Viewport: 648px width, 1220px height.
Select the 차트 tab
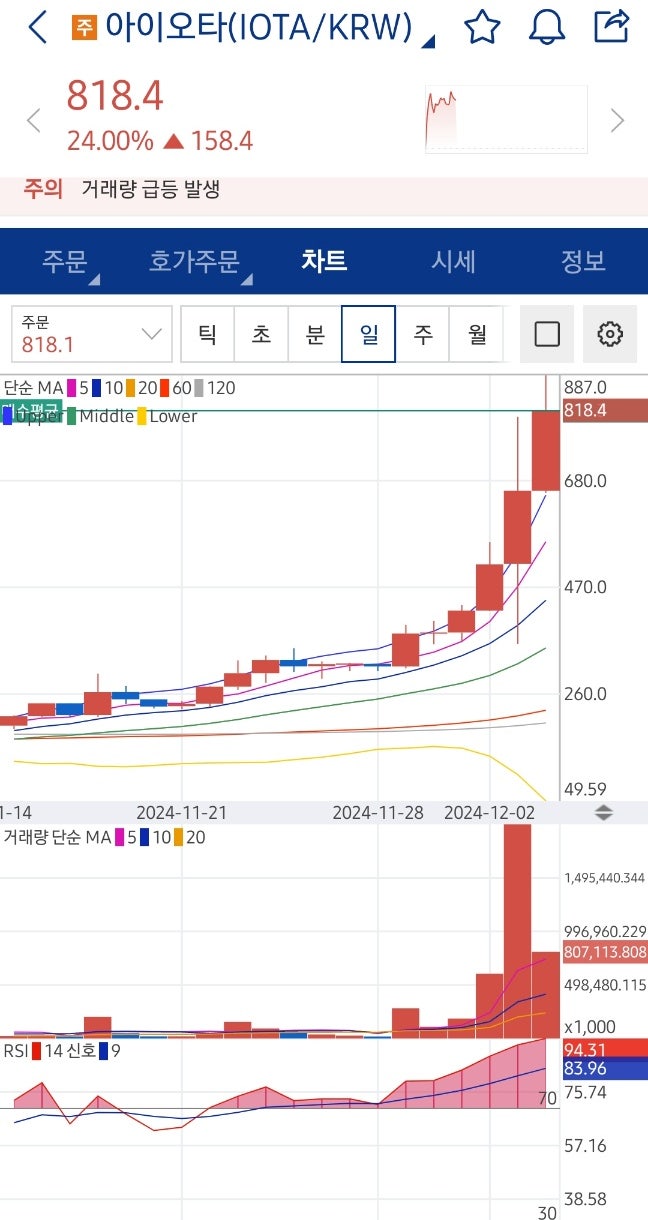click(324, 261)
